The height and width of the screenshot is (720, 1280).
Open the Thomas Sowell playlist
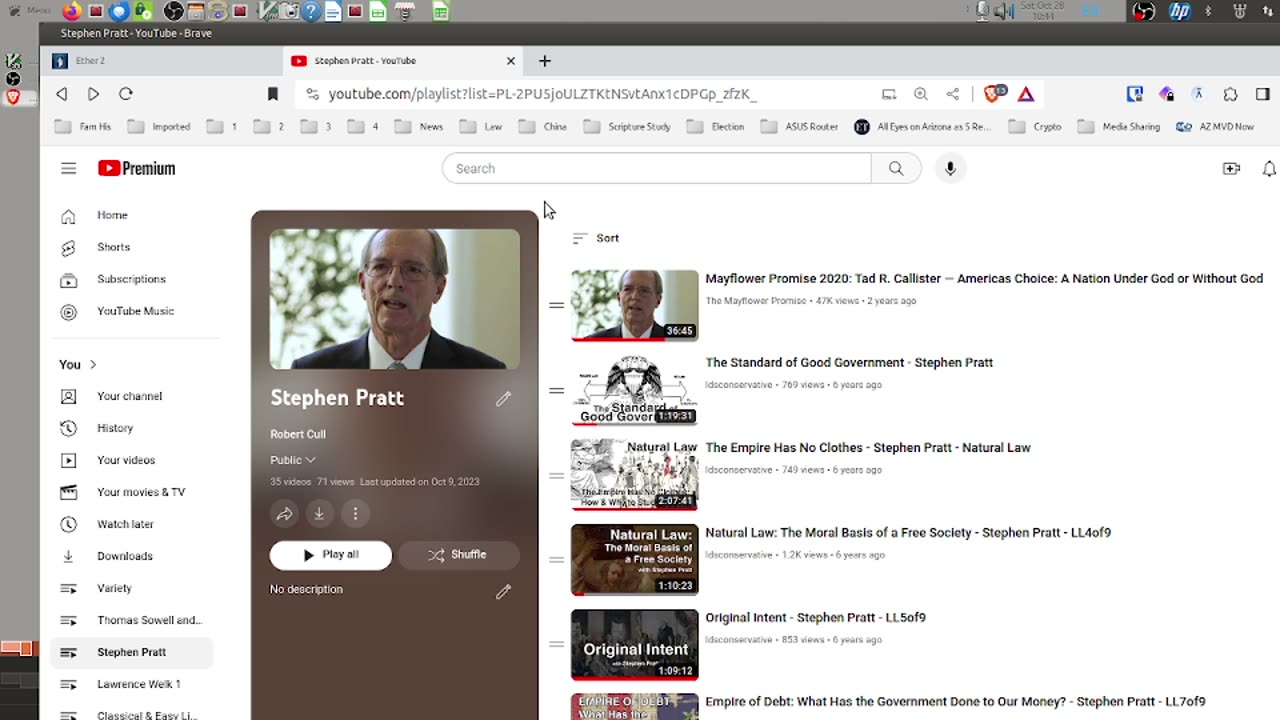[x=131, y=620]
